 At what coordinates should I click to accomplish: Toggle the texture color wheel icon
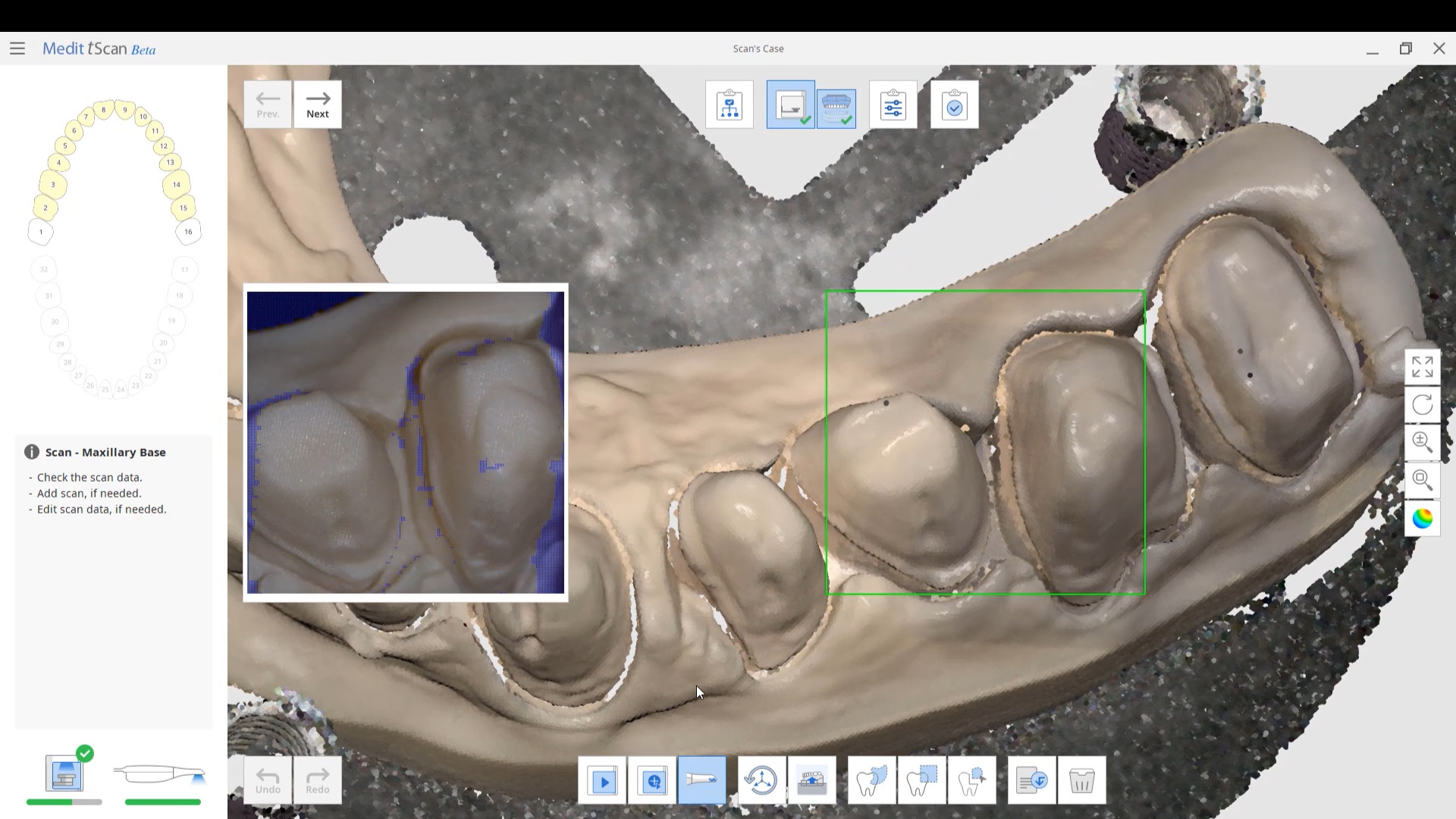coord(1423,519)
